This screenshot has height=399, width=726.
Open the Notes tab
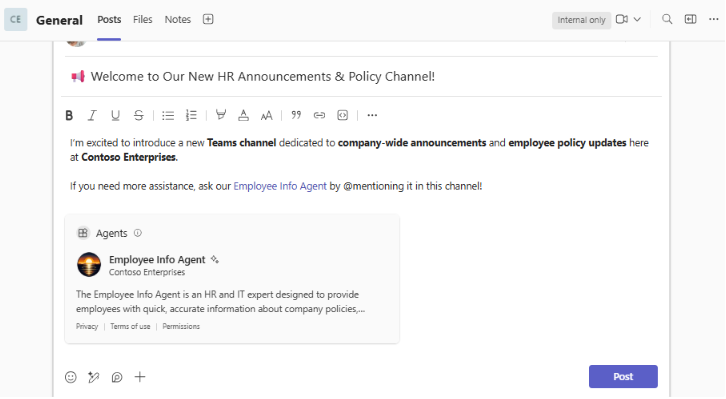tap(178, 19)
